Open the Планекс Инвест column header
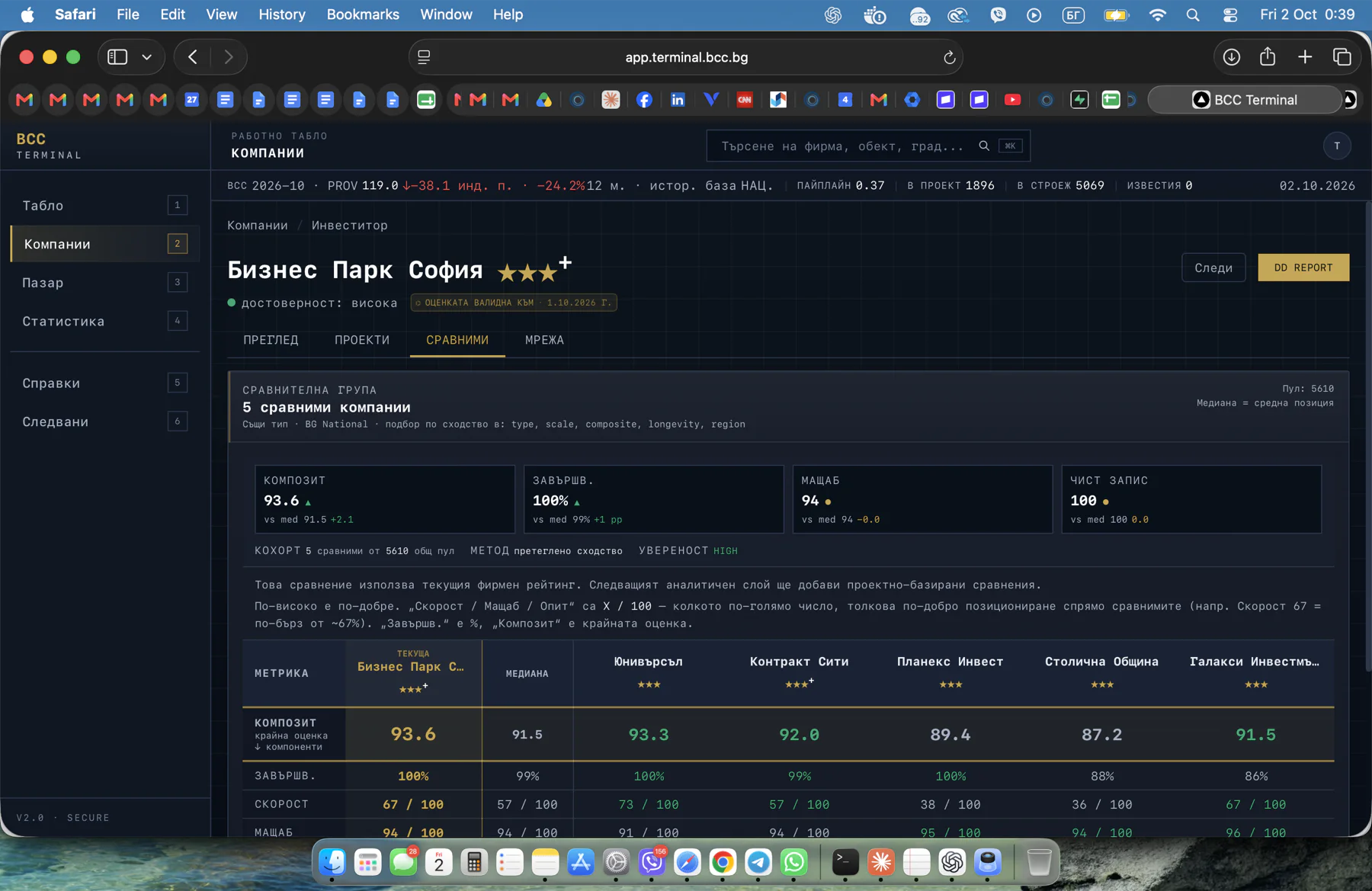 point(950,672)
